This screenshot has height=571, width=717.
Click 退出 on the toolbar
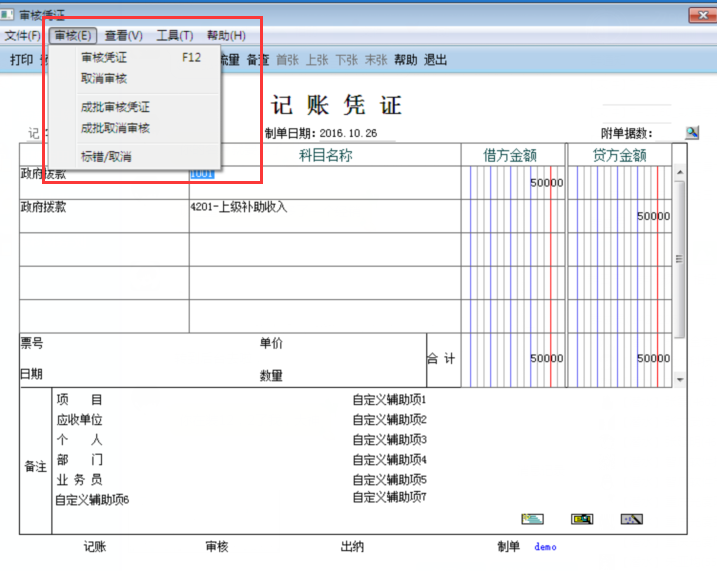pos(435,60)
